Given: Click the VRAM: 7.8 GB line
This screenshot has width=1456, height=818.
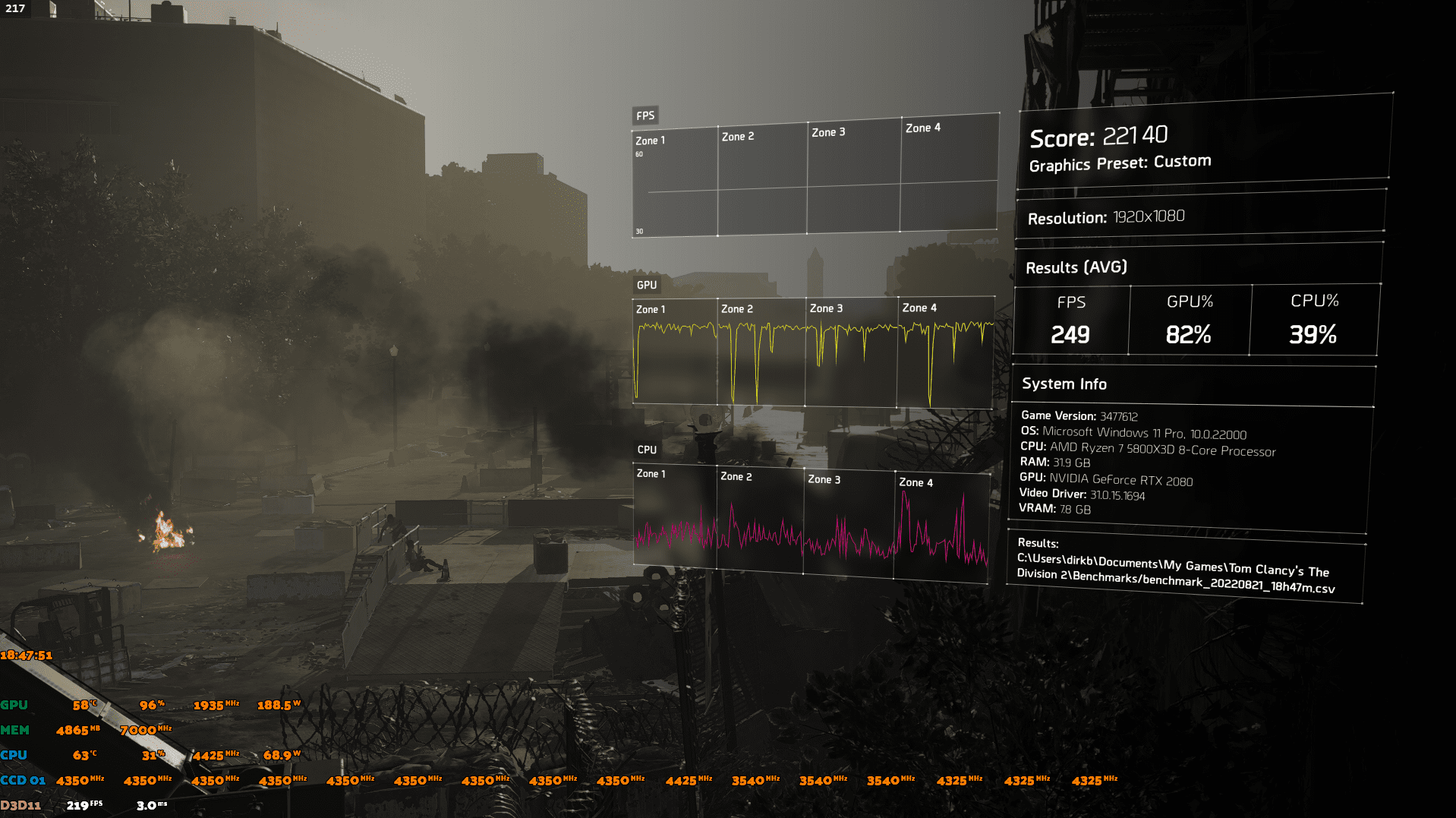Looking at the screenshot, I should coord(1055,509).
